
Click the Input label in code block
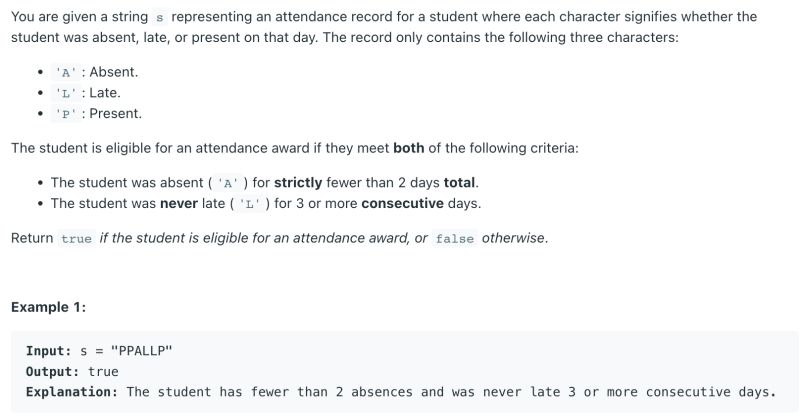click(x=49, y=351)
